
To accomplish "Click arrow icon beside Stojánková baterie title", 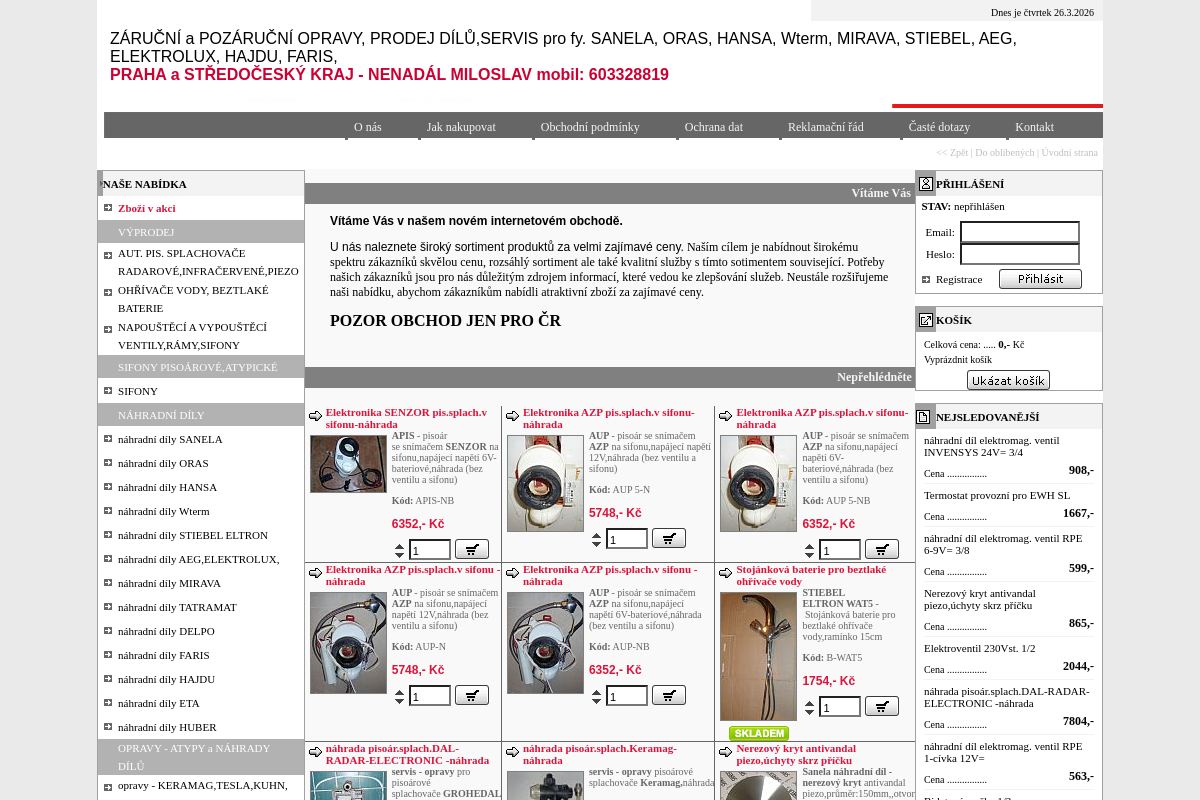I will [726, 573].
